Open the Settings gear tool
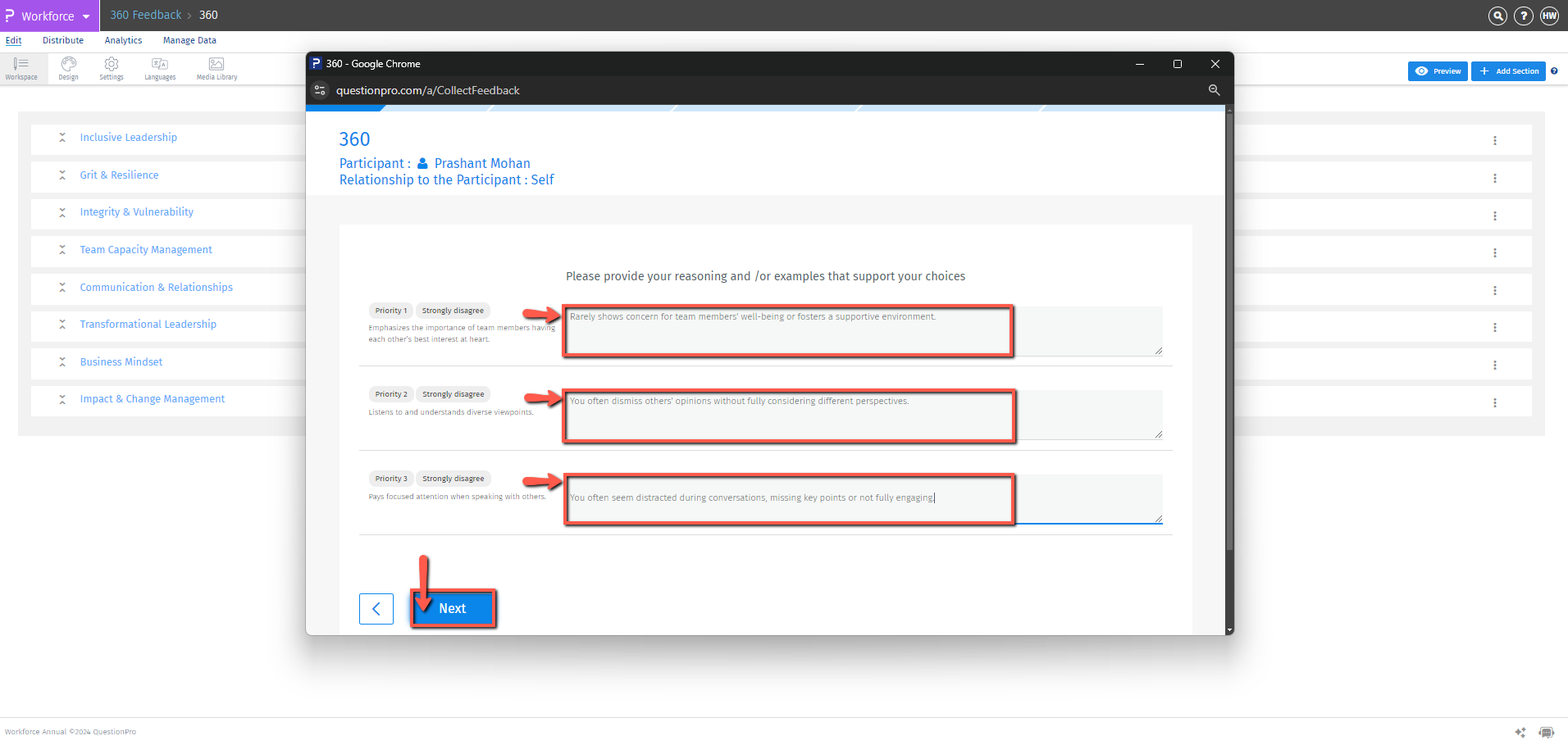This screenshot has width=1568, height=745. pos(112,69)
